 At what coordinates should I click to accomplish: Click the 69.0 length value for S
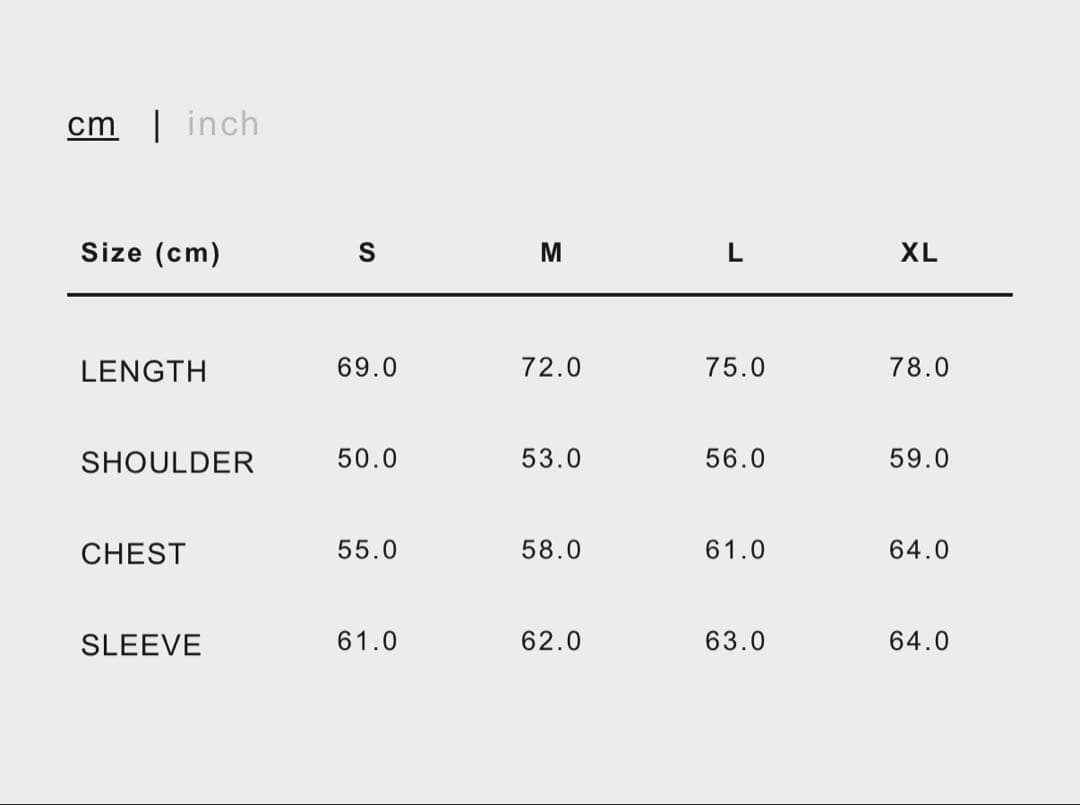click(x=367, y=368)
